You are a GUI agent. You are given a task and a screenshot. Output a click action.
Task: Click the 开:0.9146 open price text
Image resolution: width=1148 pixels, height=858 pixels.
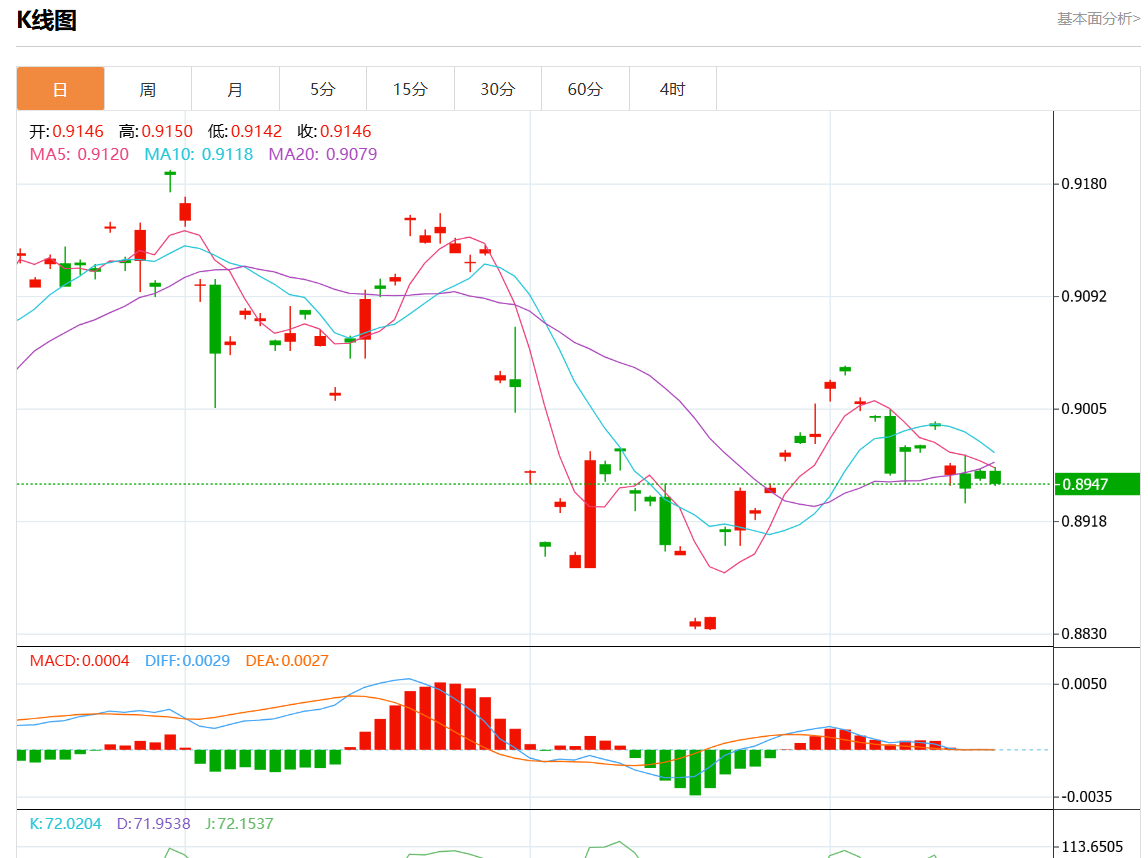(67, 132)
